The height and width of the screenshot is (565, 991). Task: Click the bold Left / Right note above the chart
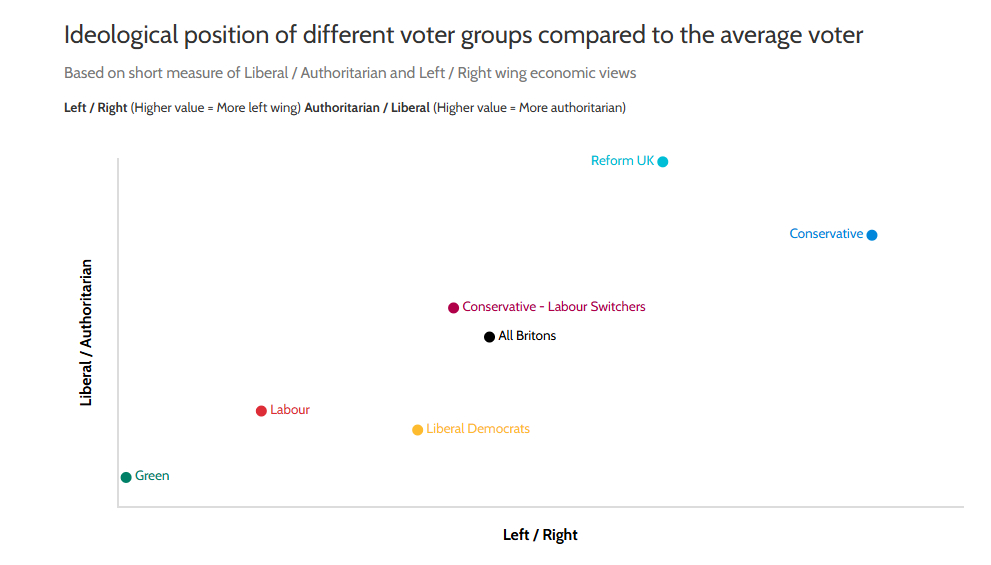tap(96, 108)
